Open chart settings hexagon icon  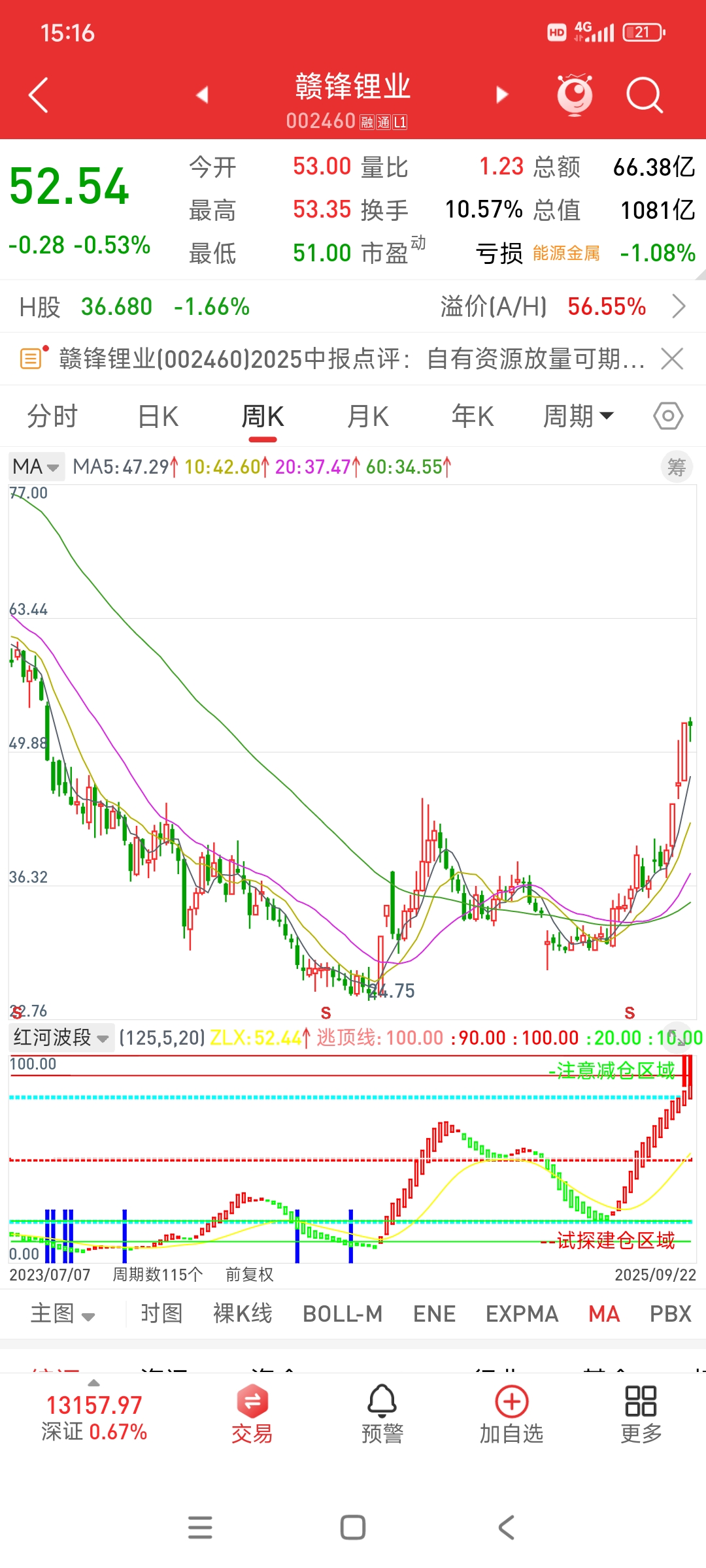[668, 416]
